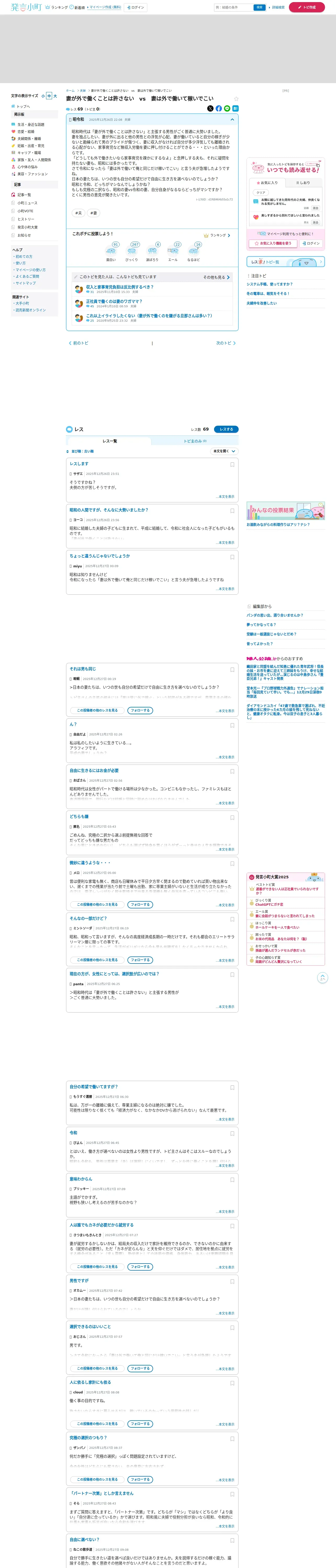Set text size to 中
This screenshot has width=336, height=1568.
point(49,96)
